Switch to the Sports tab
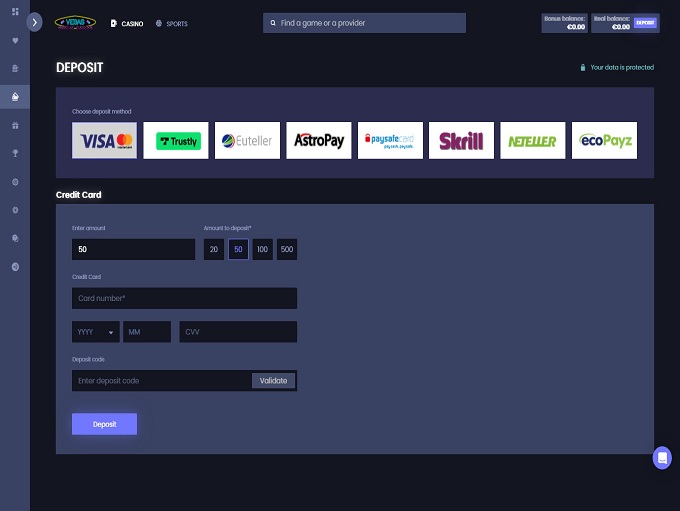 (x=172, y=23)
